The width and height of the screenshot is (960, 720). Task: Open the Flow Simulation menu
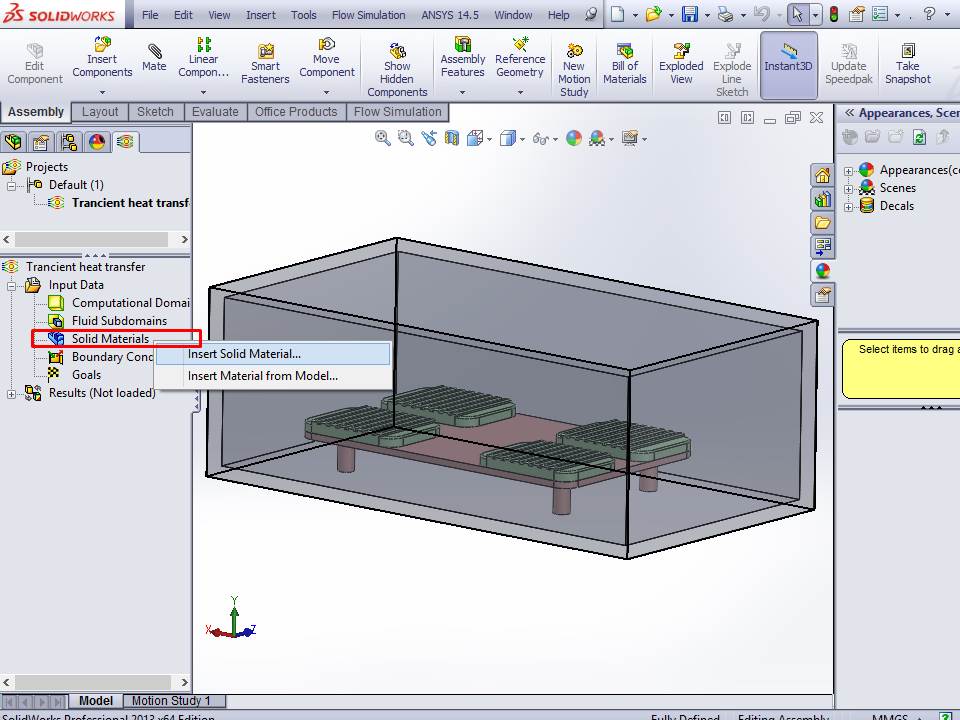(368, 15)
